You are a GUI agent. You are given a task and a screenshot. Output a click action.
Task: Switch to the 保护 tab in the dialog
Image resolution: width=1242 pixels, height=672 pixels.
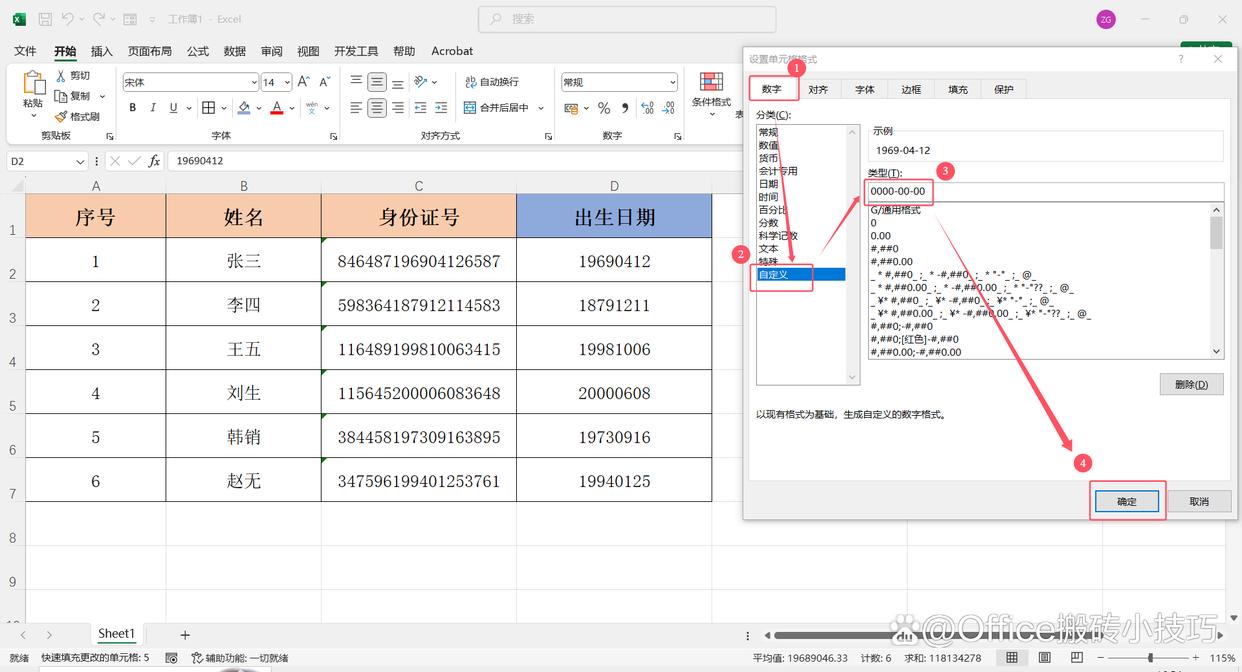coord(1004,90)
